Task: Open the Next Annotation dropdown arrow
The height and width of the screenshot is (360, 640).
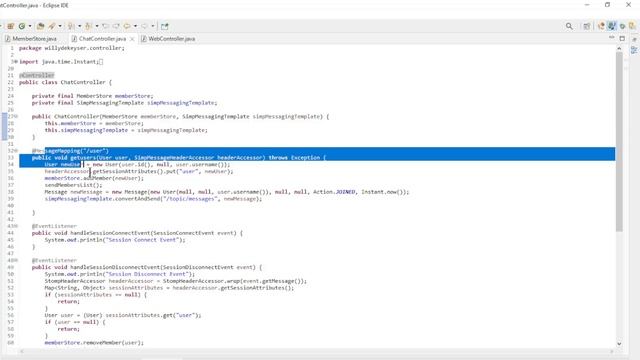Action: click(x=80, y=26)
